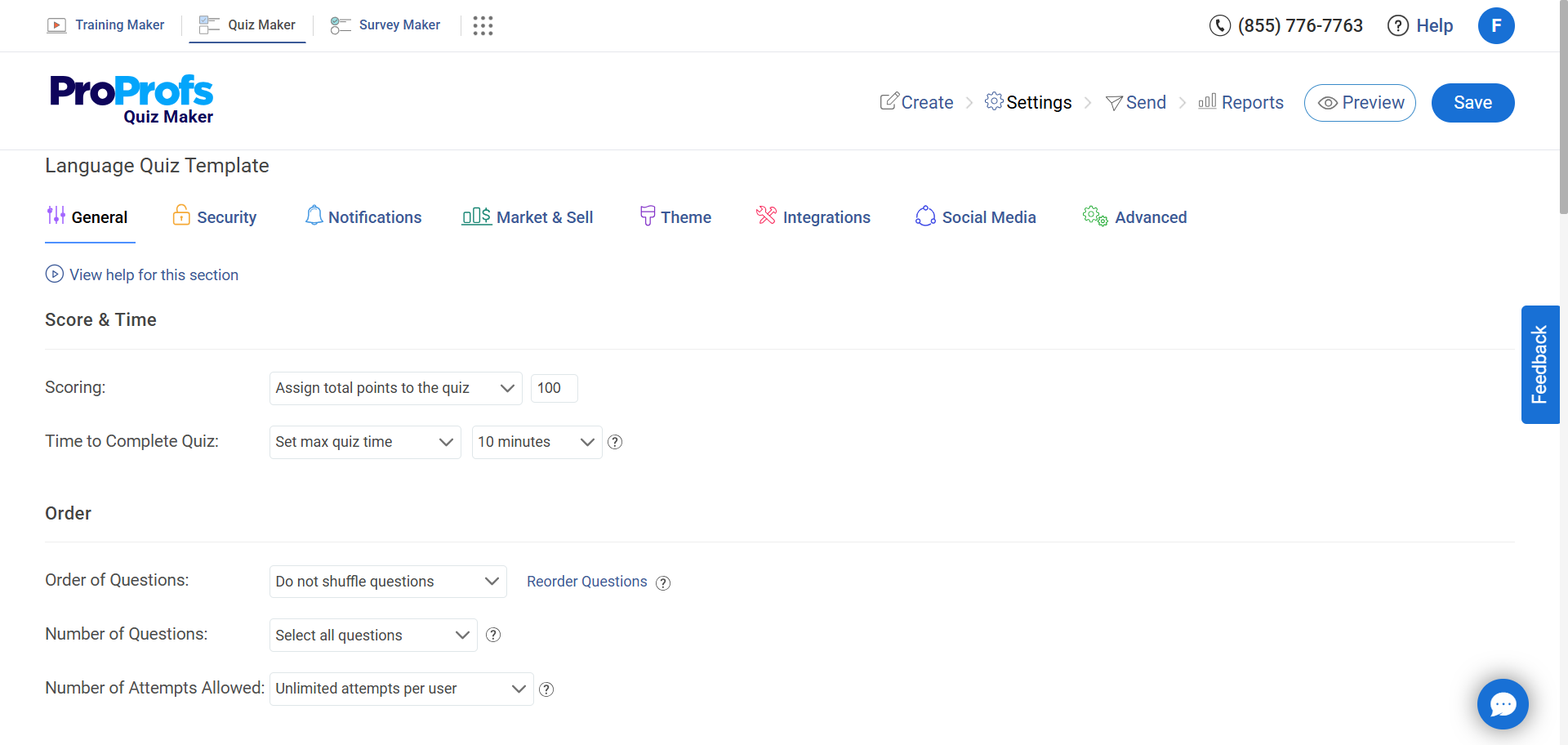Switch to Survey Maker product
Image resolution: width=1568 pixels, height=745 pixels.
[x=385, y=25]
